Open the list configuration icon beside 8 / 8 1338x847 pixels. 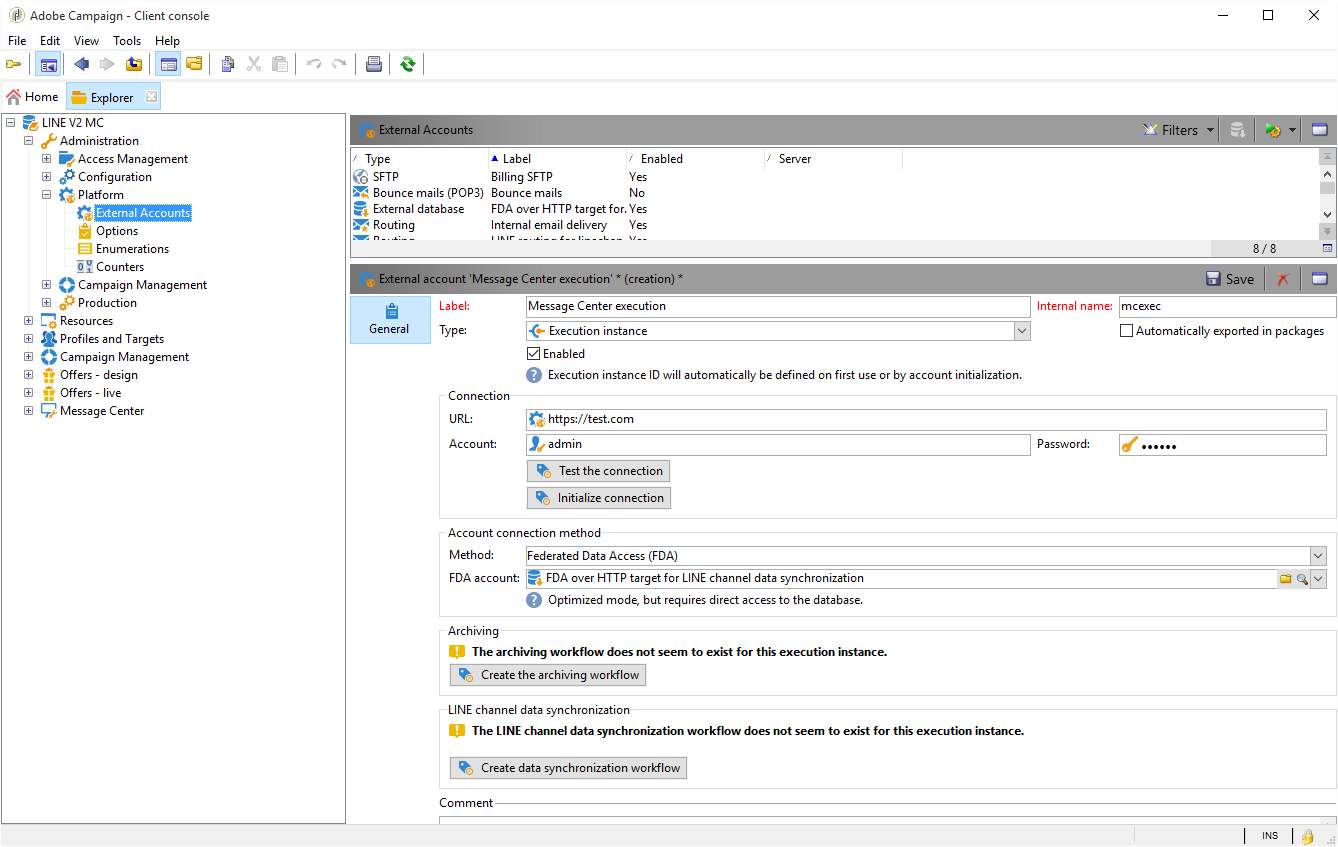coord(1327,248)
